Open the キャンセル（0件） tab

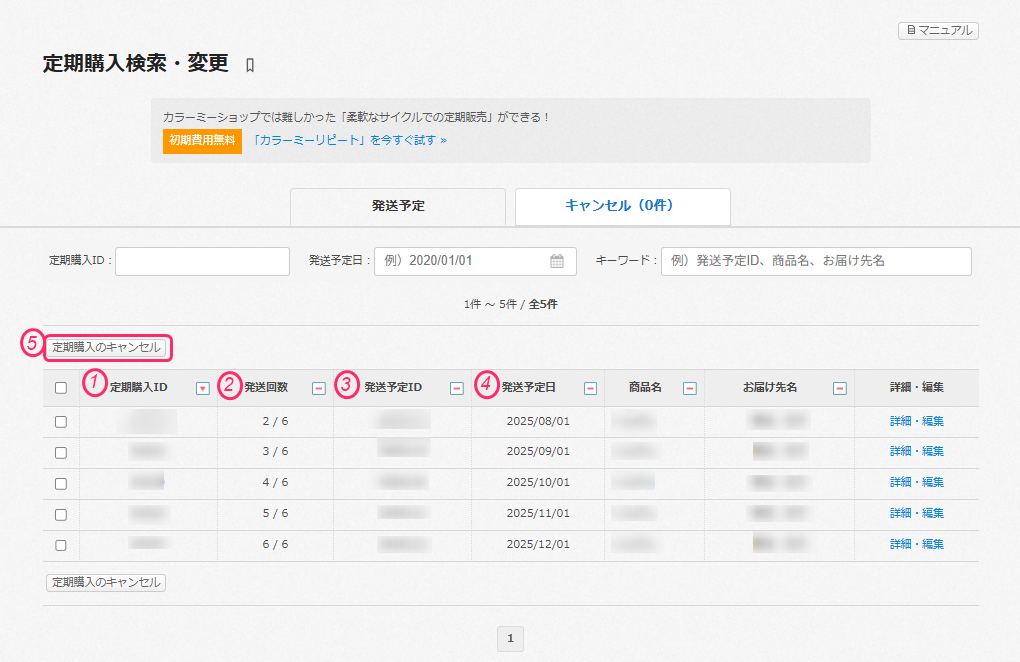[x=622, y=206]
